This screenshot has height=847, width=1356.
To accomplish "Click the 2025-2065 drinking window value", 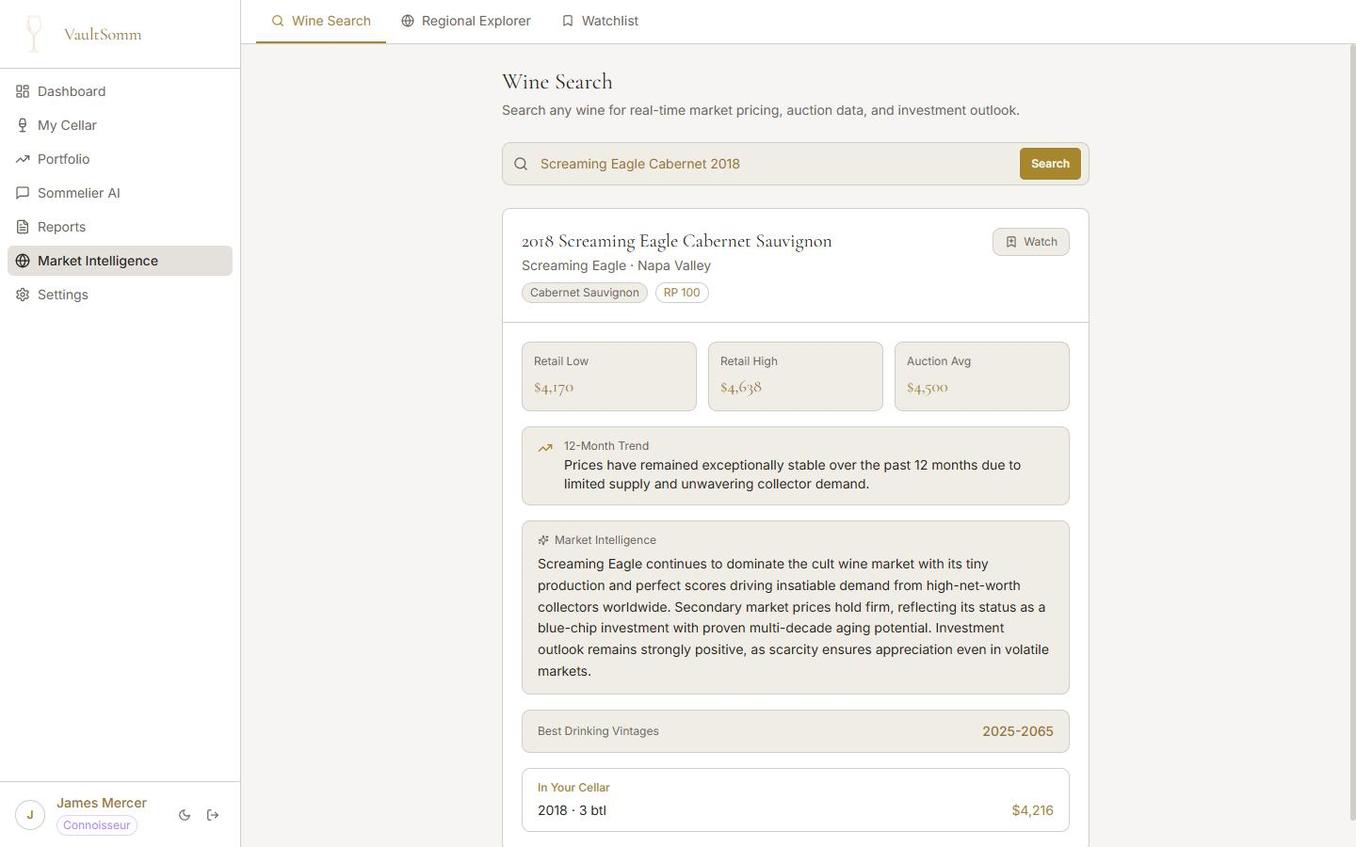I will click(1018, 732).
